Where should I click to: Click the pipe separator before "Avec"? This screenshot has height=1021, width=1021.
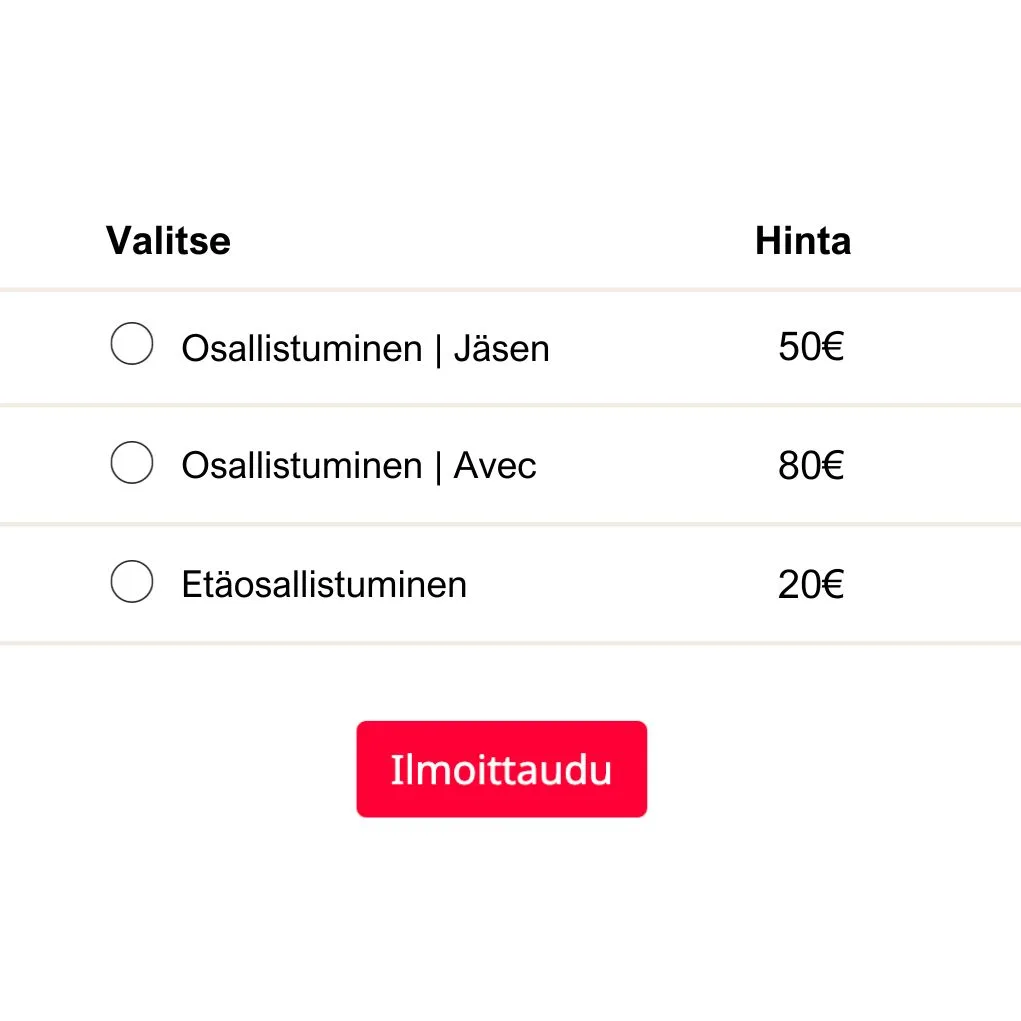pyautogui.click(x=438, y=466)
